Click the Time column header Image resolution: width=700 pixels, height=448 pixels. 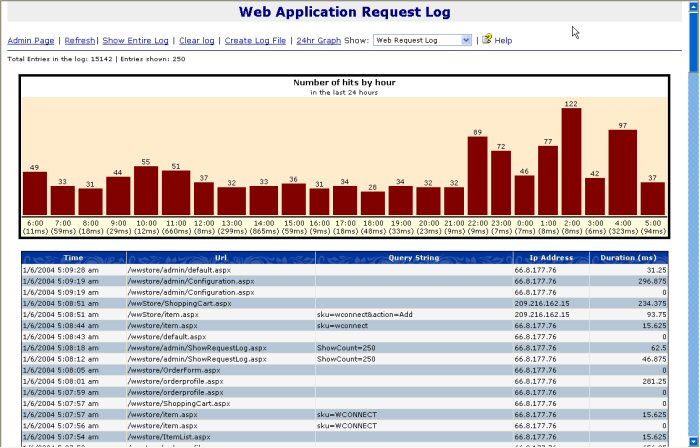pyautogui.click(x=73, y=258)
